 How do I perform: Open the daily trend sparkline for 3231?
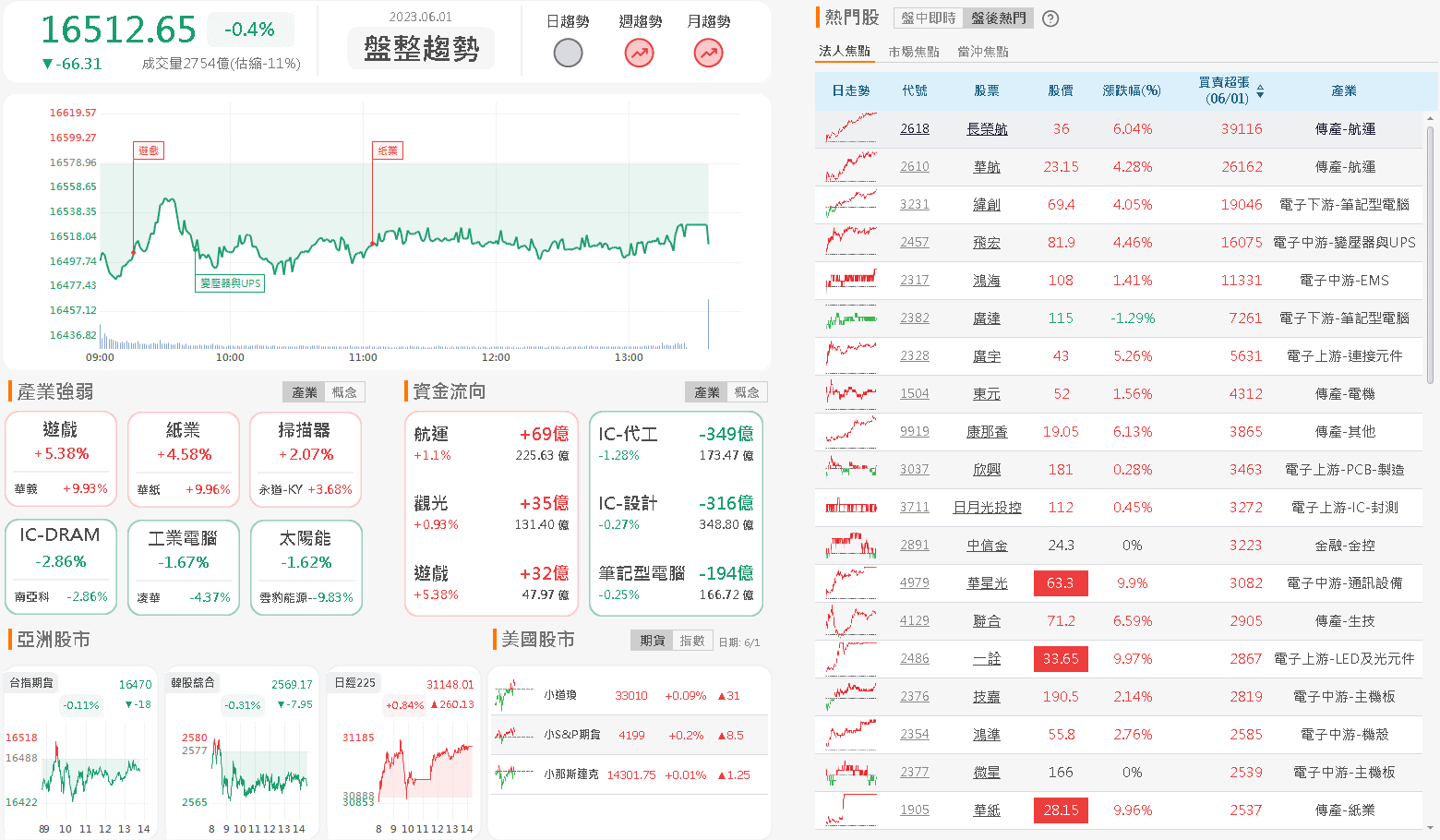[x=851, y=204]
